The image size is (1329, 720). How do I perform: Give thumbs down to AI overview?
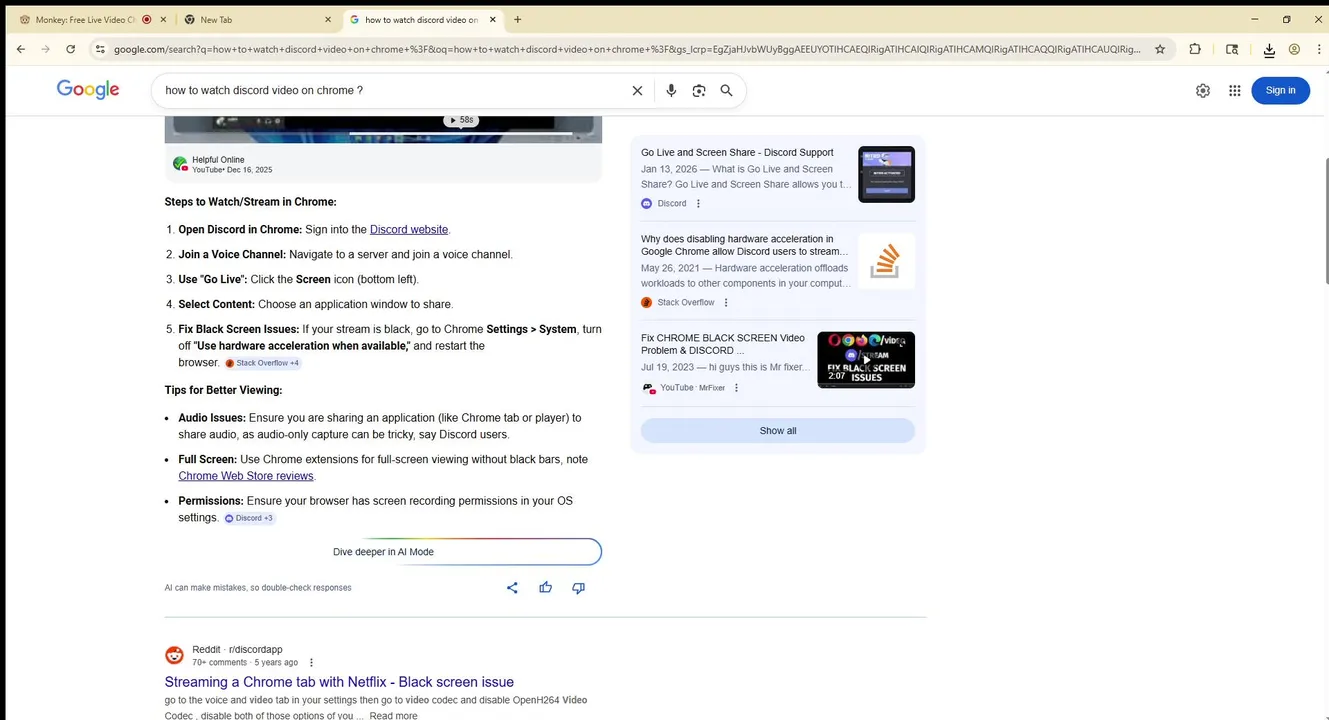pyautogui.click(x=578, y=588)
